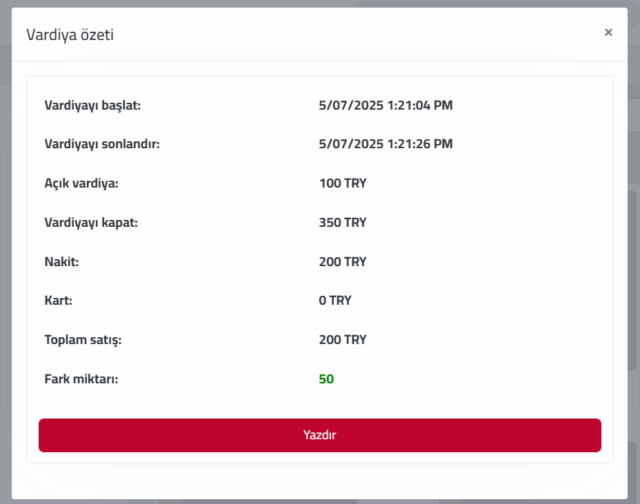The height and width of the screenshot is (504, 640).
Task: Select the Açık vardiya label
Action: pyautogui.click(x=81, y=183)
